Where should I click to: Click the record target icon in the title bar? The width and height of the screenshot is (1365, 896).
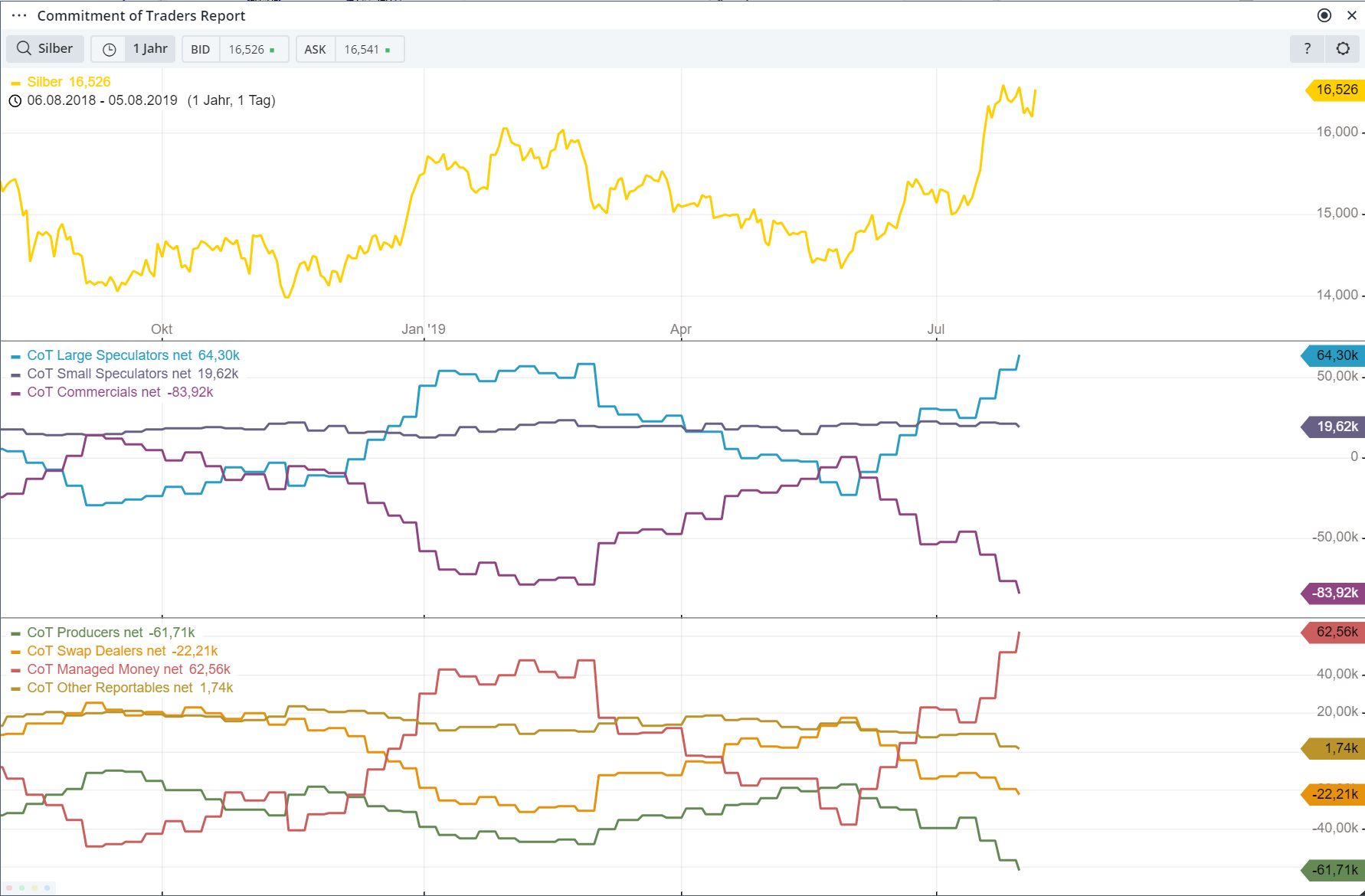point(1324,15)
